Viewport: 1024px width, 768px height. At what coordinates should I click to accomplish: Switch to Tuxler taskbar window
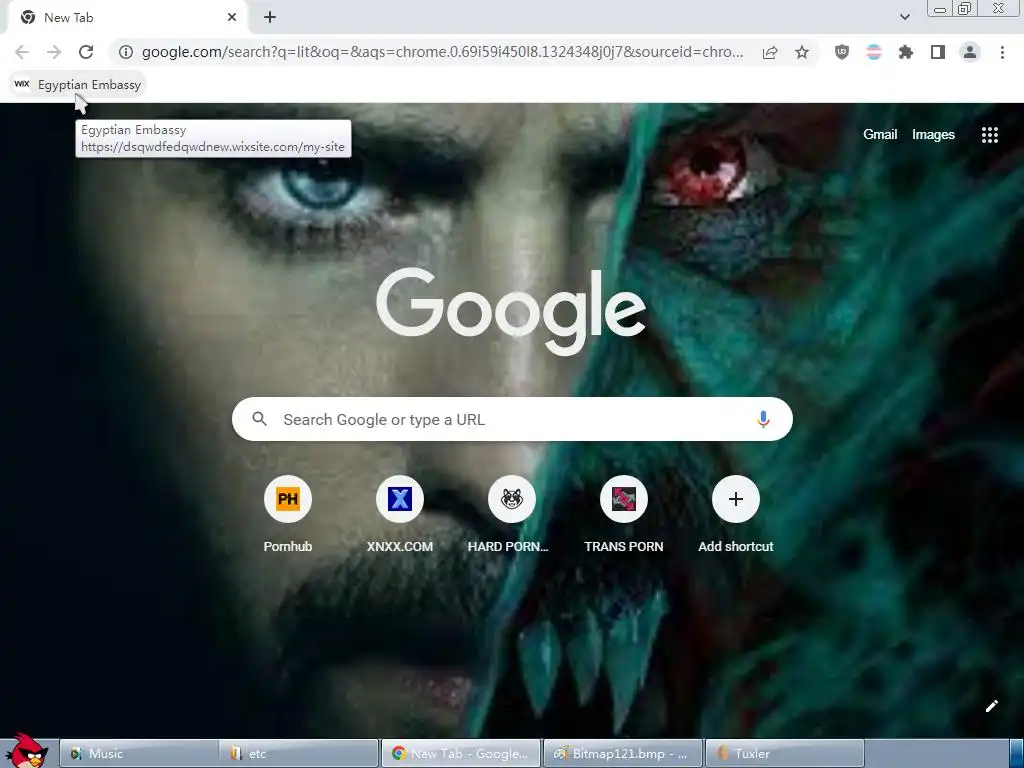tap(784, 754)
